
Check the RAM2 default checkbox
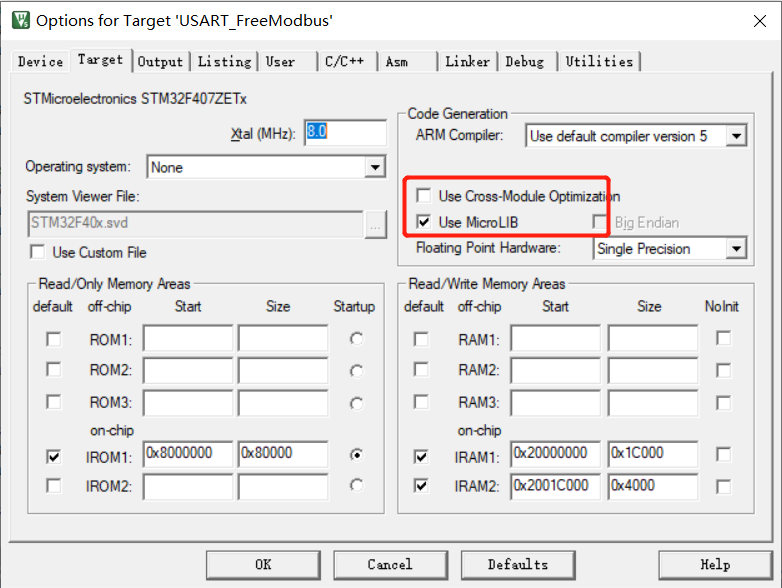pos(421,370)
